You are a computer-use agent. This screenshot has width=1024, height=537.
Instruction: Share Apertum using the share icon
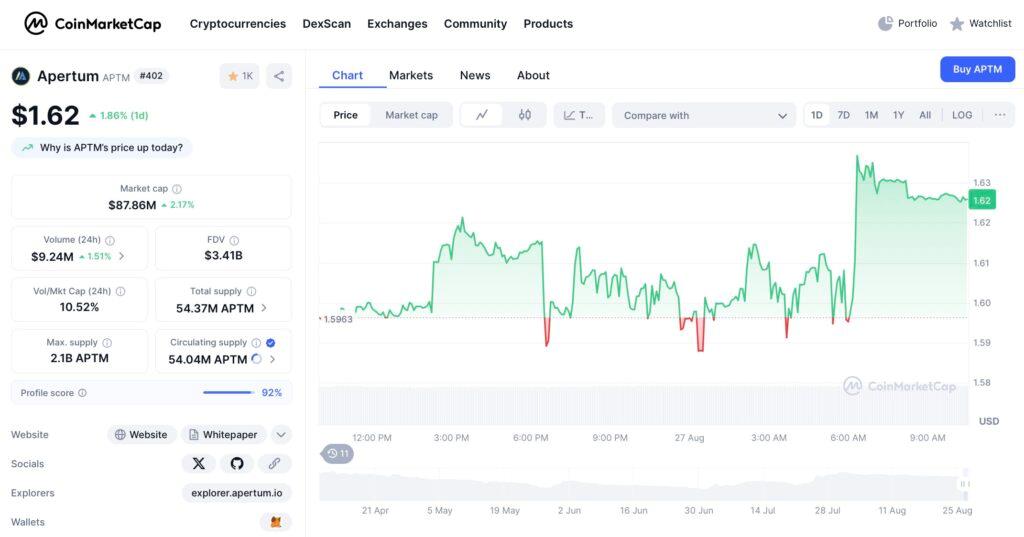pos(279,76)
